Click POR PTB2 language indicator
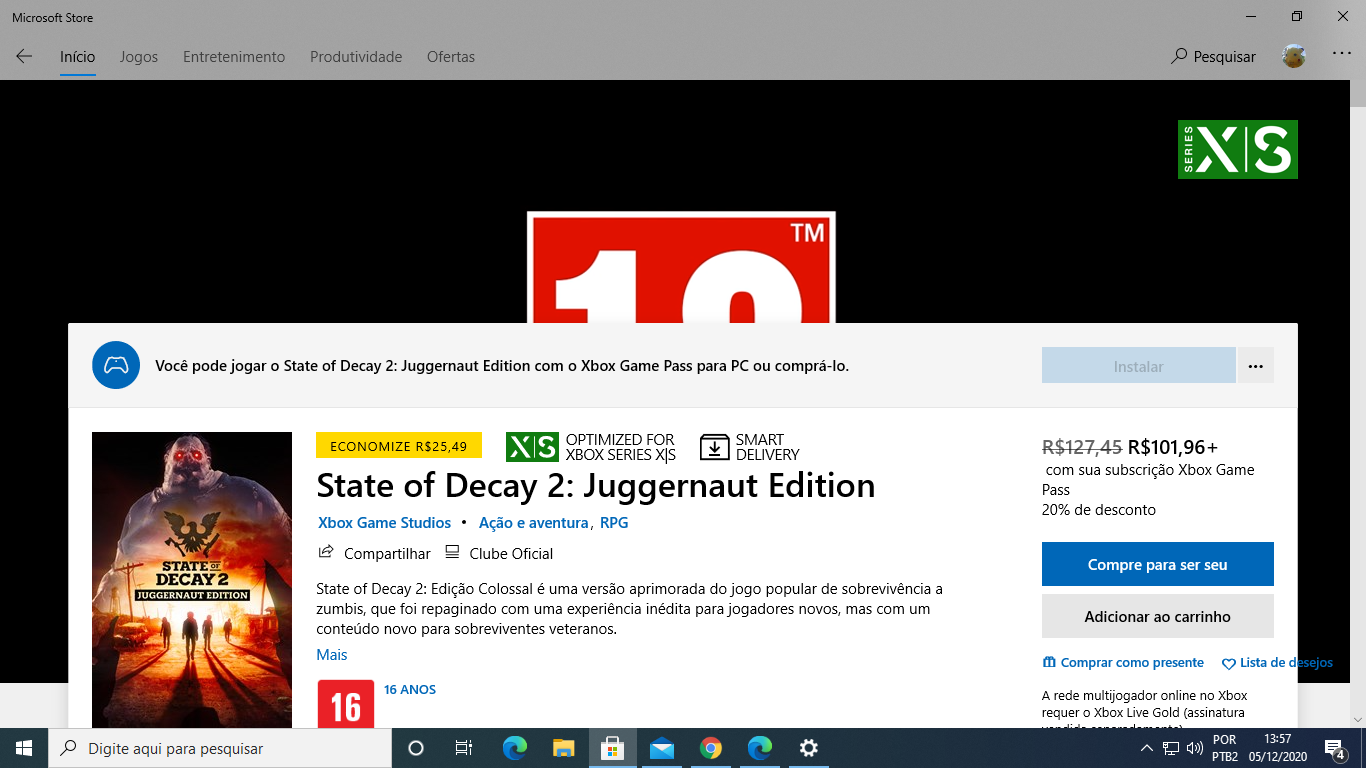Image resolution: width=1366 pixels, height=768 pixels. coord(1225,748)
